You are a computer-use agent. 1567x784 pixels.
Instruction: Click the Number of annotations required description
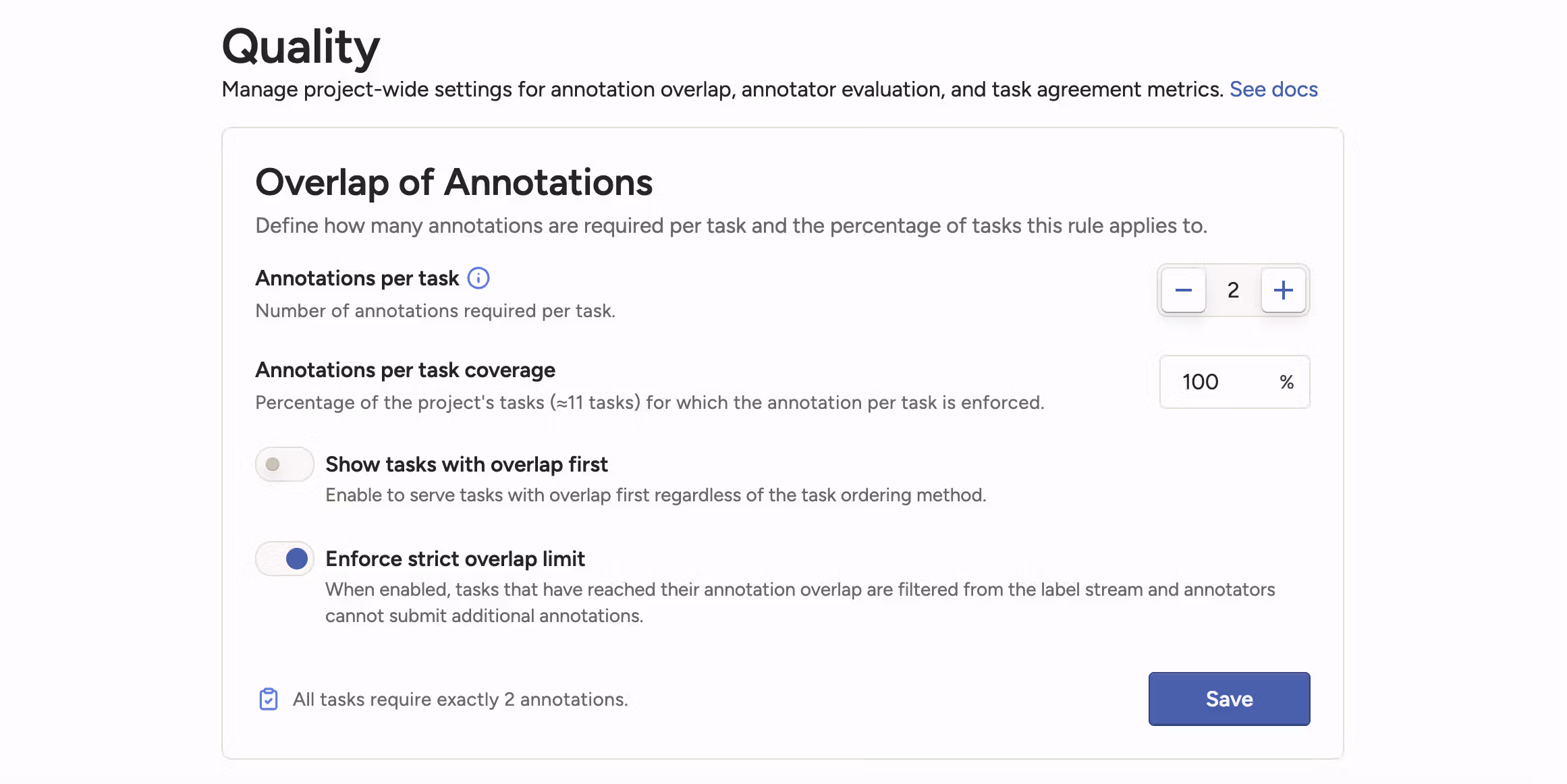pyautogui.click(x=435, y=310)
